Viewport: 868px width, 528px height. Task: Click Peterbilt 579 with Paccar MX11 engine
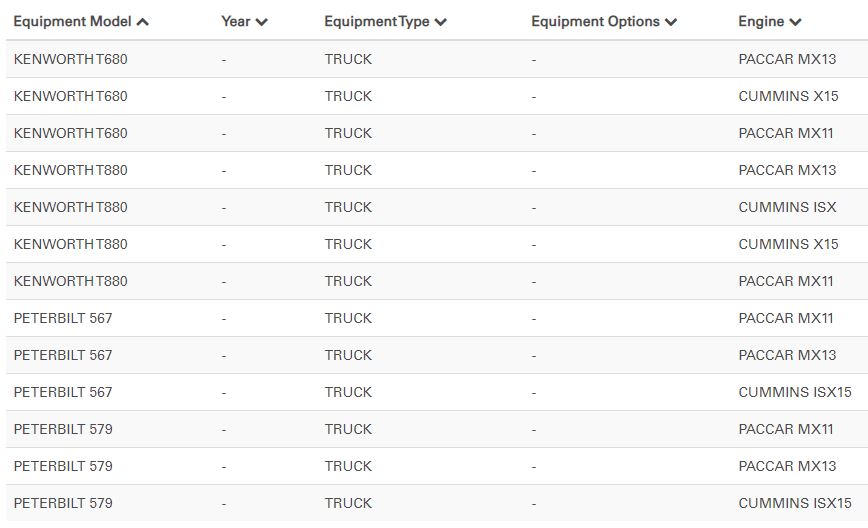pyautogui.click(x=63, y=429)
